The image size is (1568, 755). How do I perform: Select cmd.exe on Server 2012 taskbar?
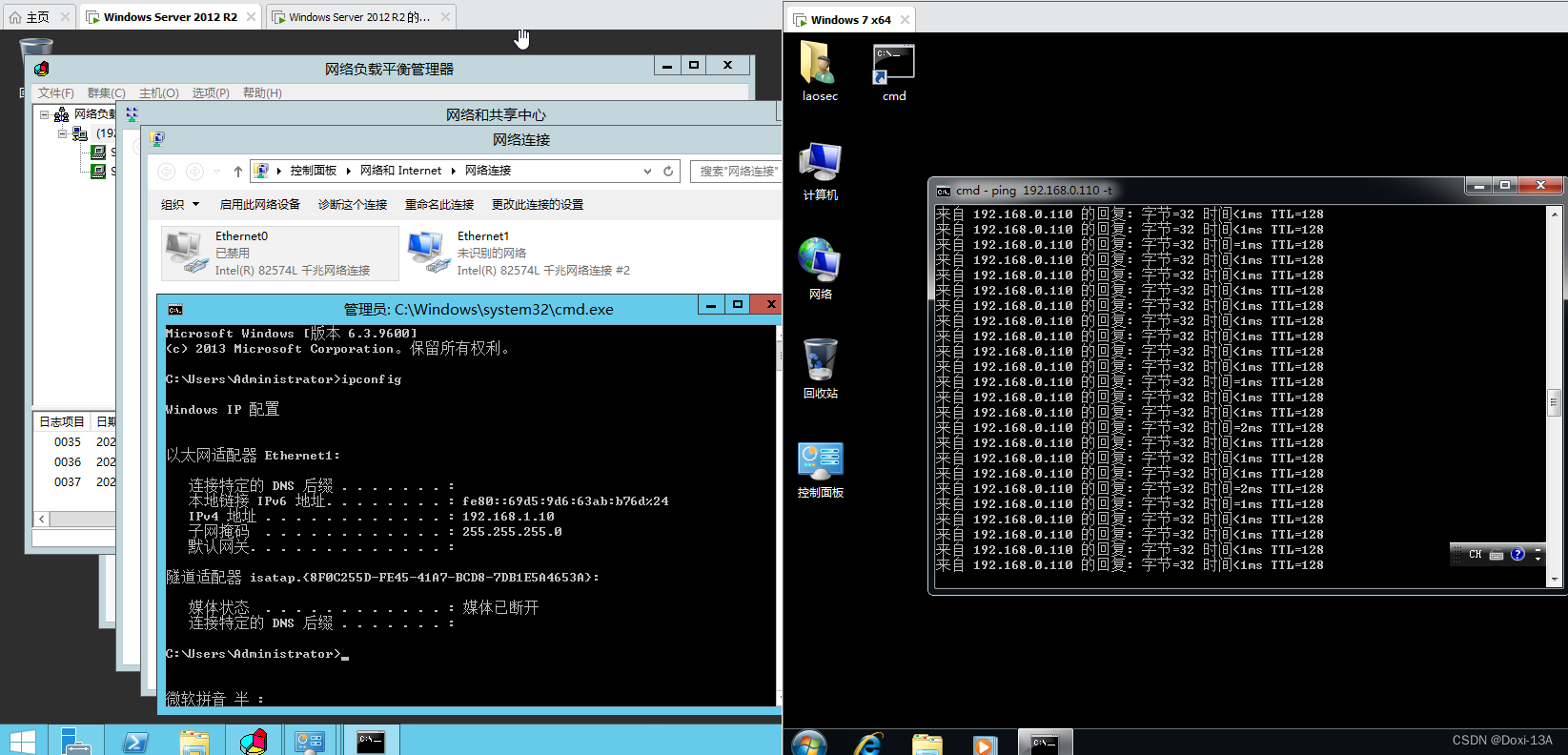pyautogui.click(x=371, y=741)
